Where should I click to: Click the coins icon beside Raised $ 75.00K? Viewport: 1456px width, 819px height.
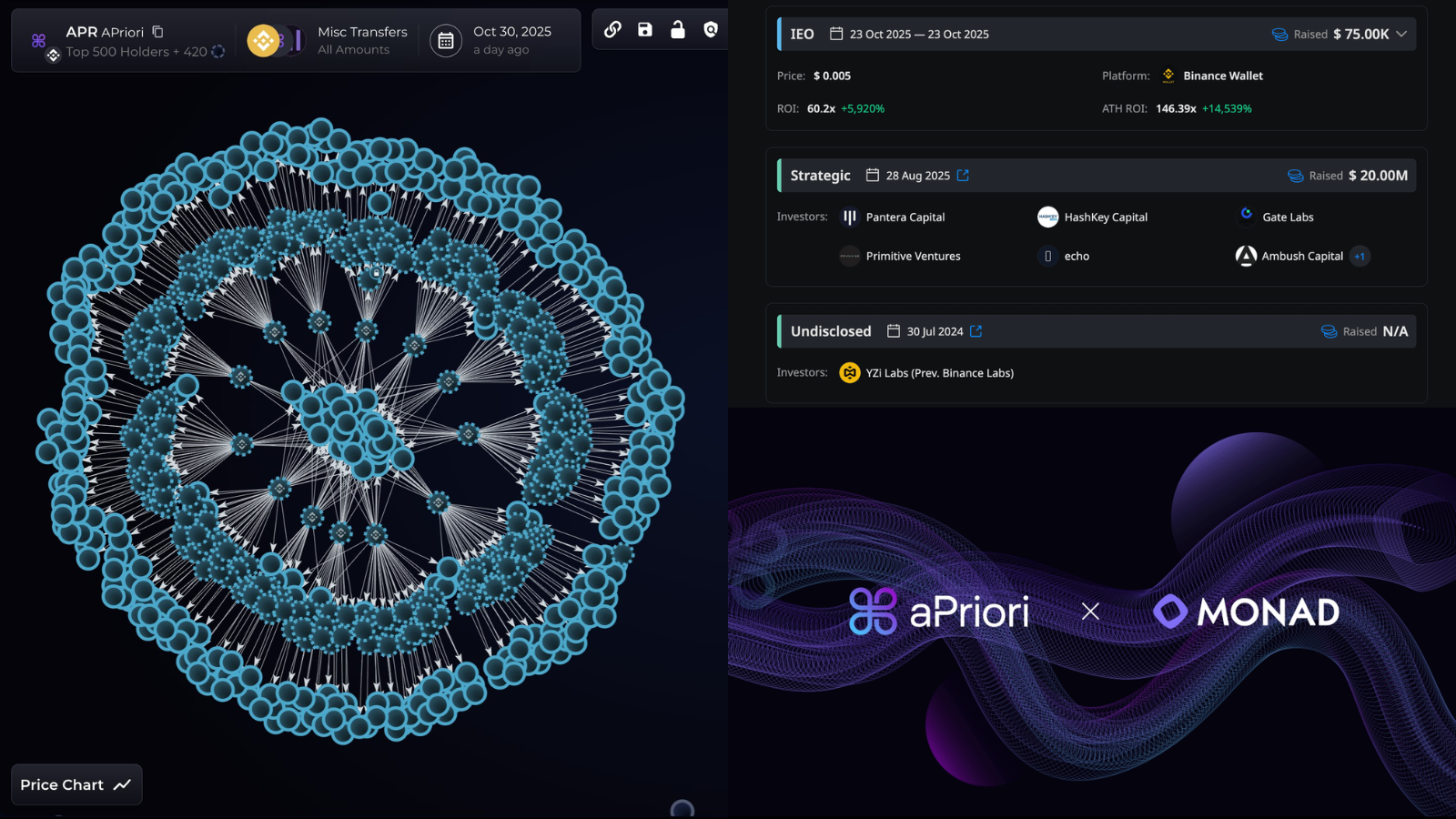pos(1279,35)
